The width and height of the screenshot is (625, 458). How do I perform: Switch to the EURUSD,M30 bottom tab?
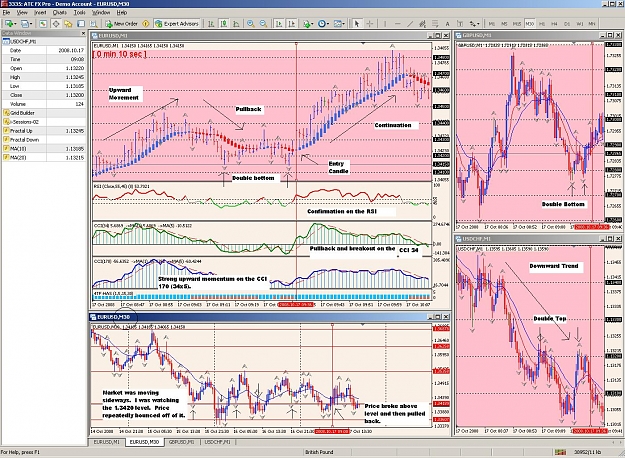[144, 442]
